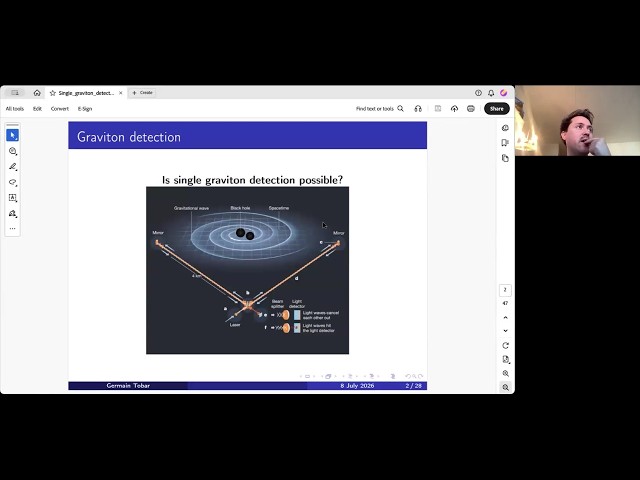Open the bookmarks panel icon
This screenshot has height=480, width=640.
click(505, 143)
